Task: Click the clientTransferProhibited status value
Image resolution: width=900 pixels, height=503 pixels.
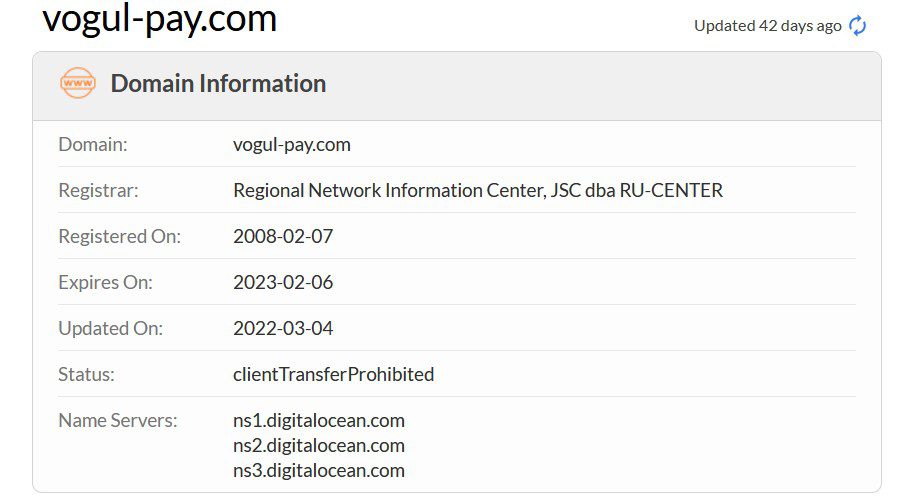Action: click(333, 374)
